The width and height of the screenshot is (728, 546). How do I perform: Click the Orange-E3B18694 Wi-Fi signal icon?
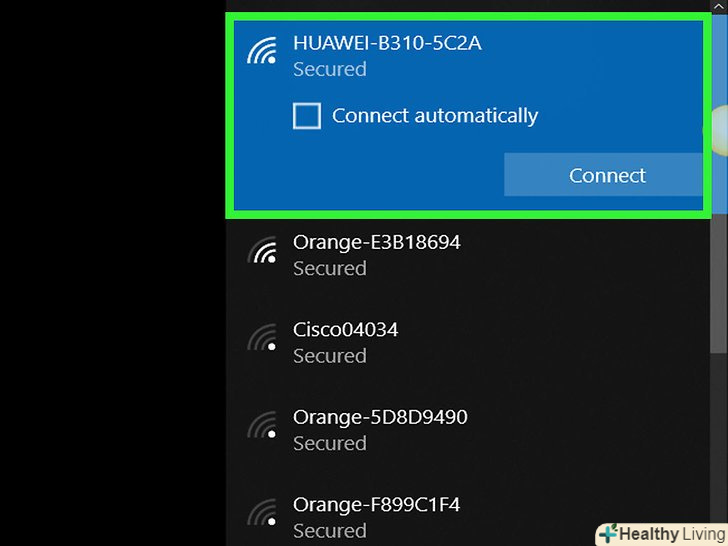pos(262,250)
